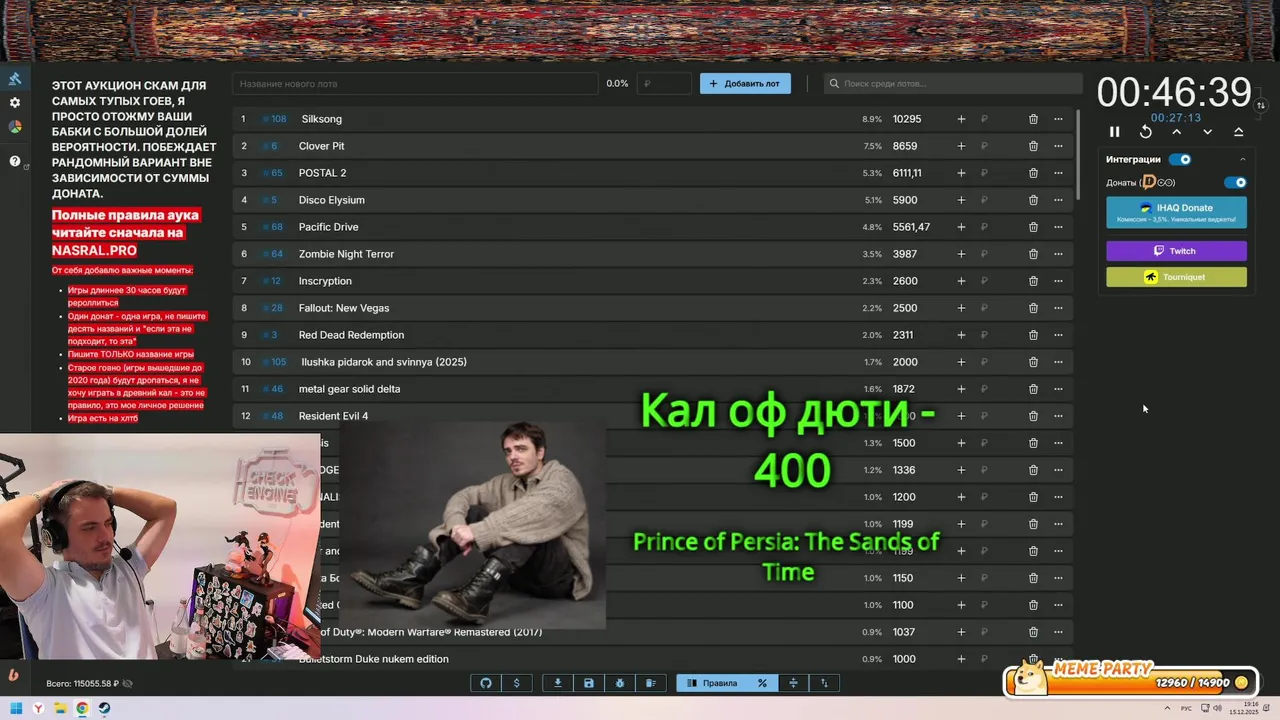This screenshot has height=720, width=1280.
Task: Click the Inscryption lot name
Action: click(x=325, y=281)
